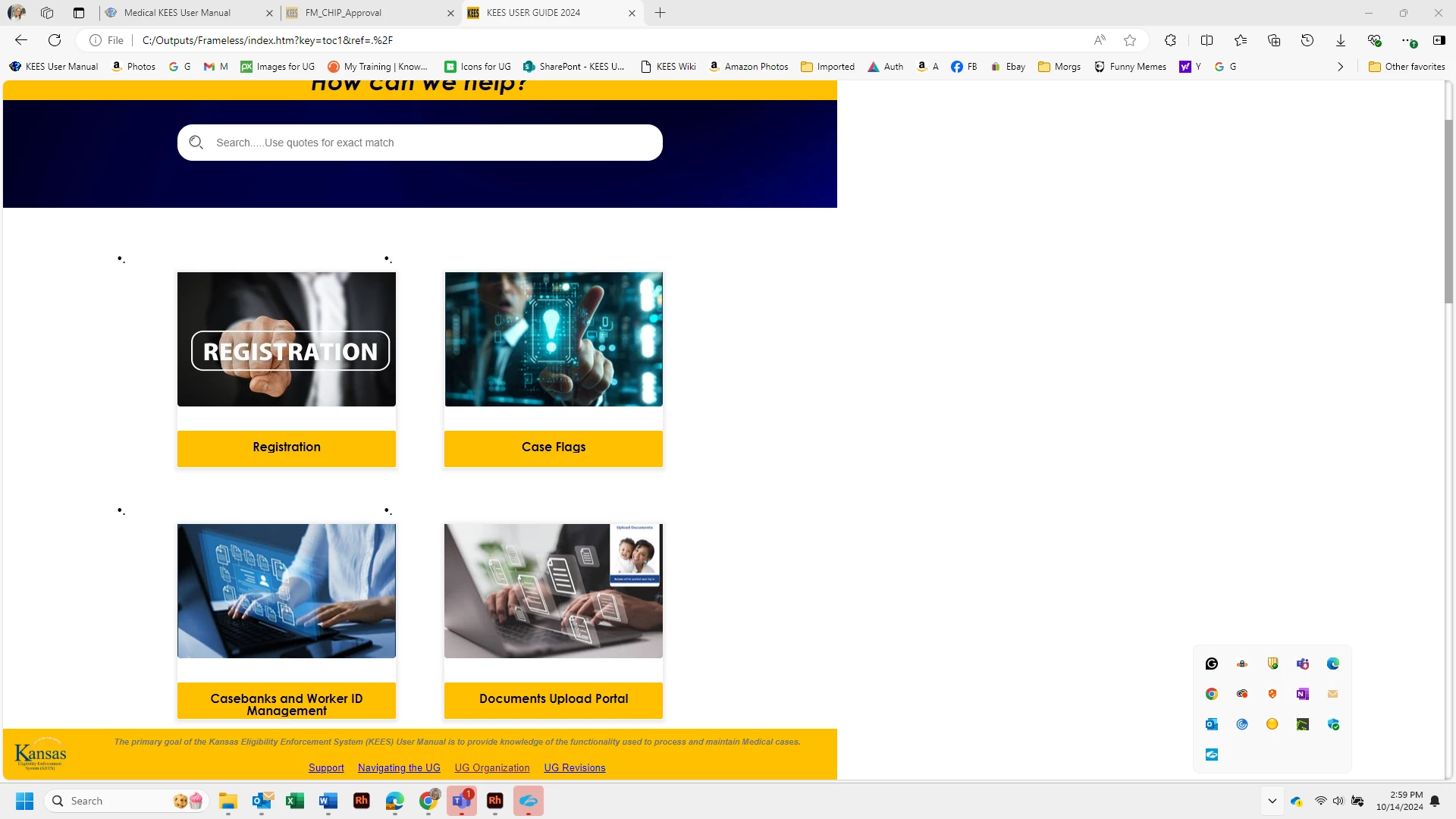Image resolution: width=1456 pixels, height=819 pixels.
Task: Open Word from the taskbar
Action: (x=328, y=801)
